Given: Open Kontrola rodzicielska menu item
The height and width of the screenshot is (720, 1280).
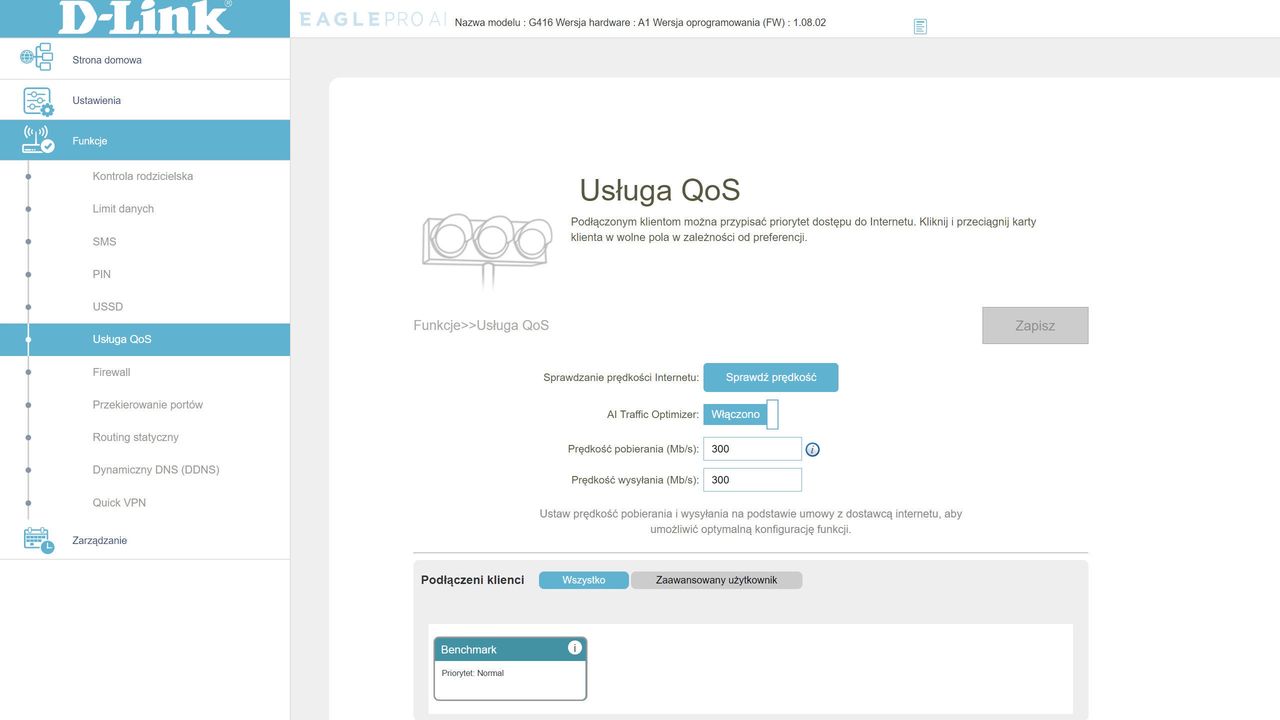Looking at the screenshot, I should point(143,176).
